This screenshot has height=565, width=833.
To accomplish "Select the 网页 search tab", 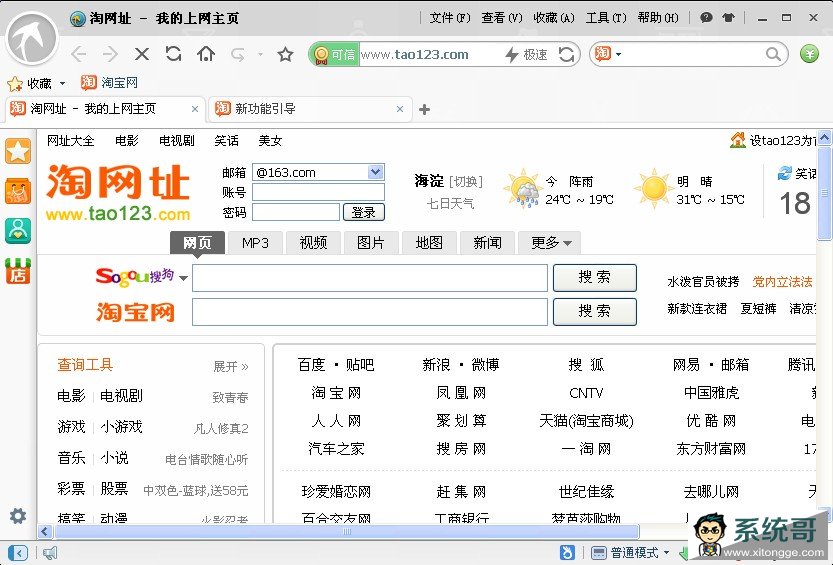I will click(x=197, y=243).
